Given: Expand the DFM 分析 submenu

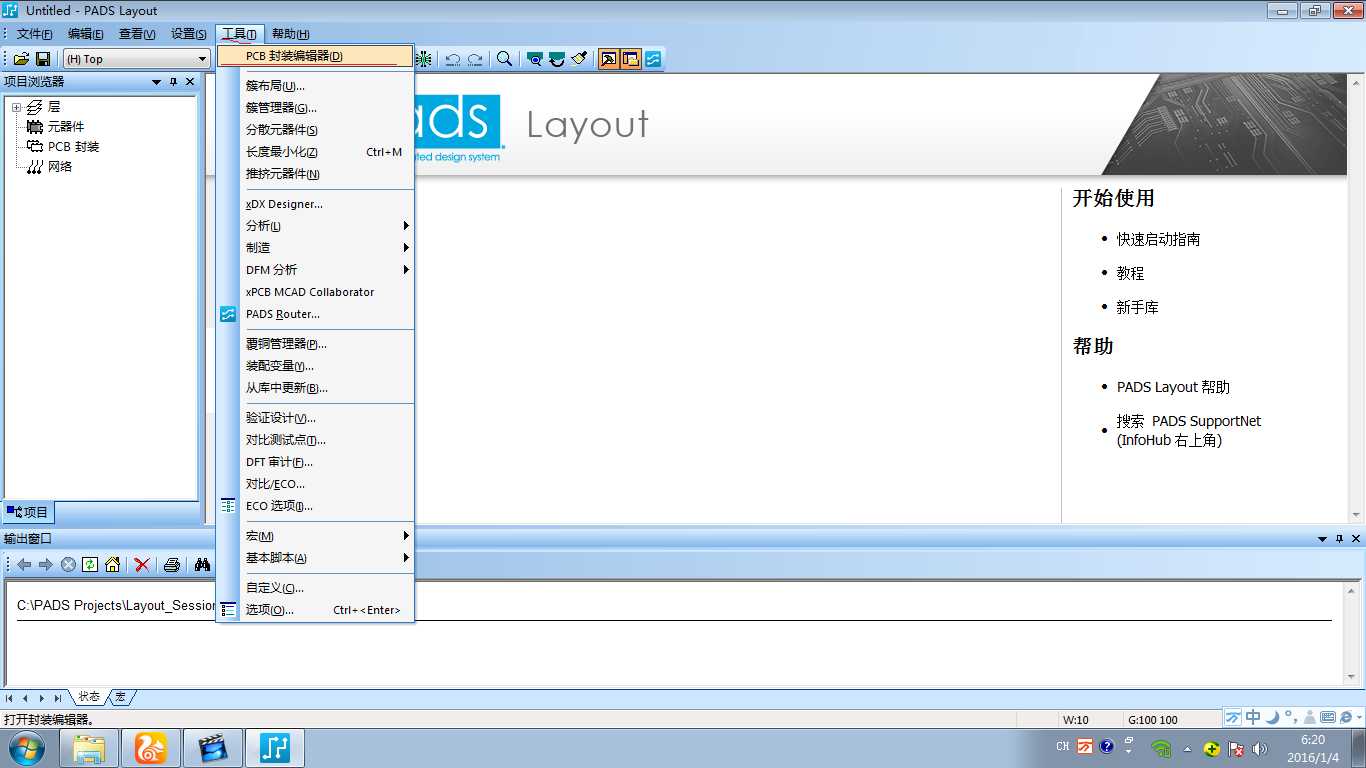Looking at the screenshot, I should click(315, 270).
